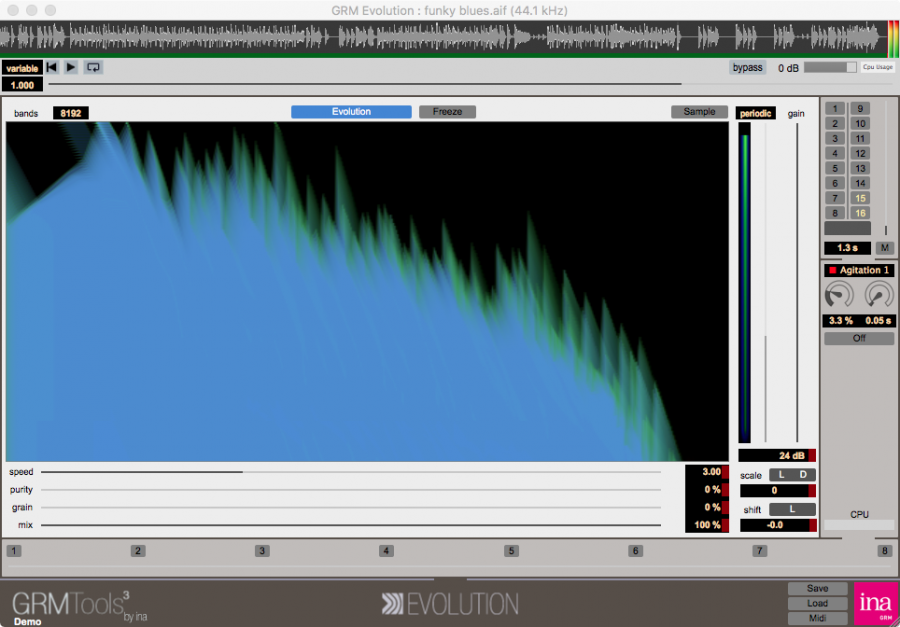This screenshot has width=900, height=627.
Task: Click the M button beside 1.3 s
Action: (x=885, y=248)
